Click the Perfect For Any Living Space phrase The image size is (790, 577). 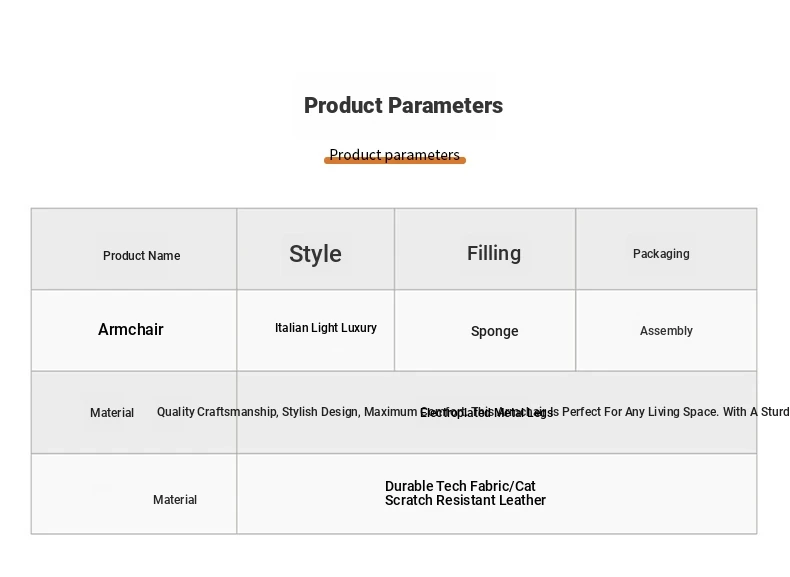point(640,412)
